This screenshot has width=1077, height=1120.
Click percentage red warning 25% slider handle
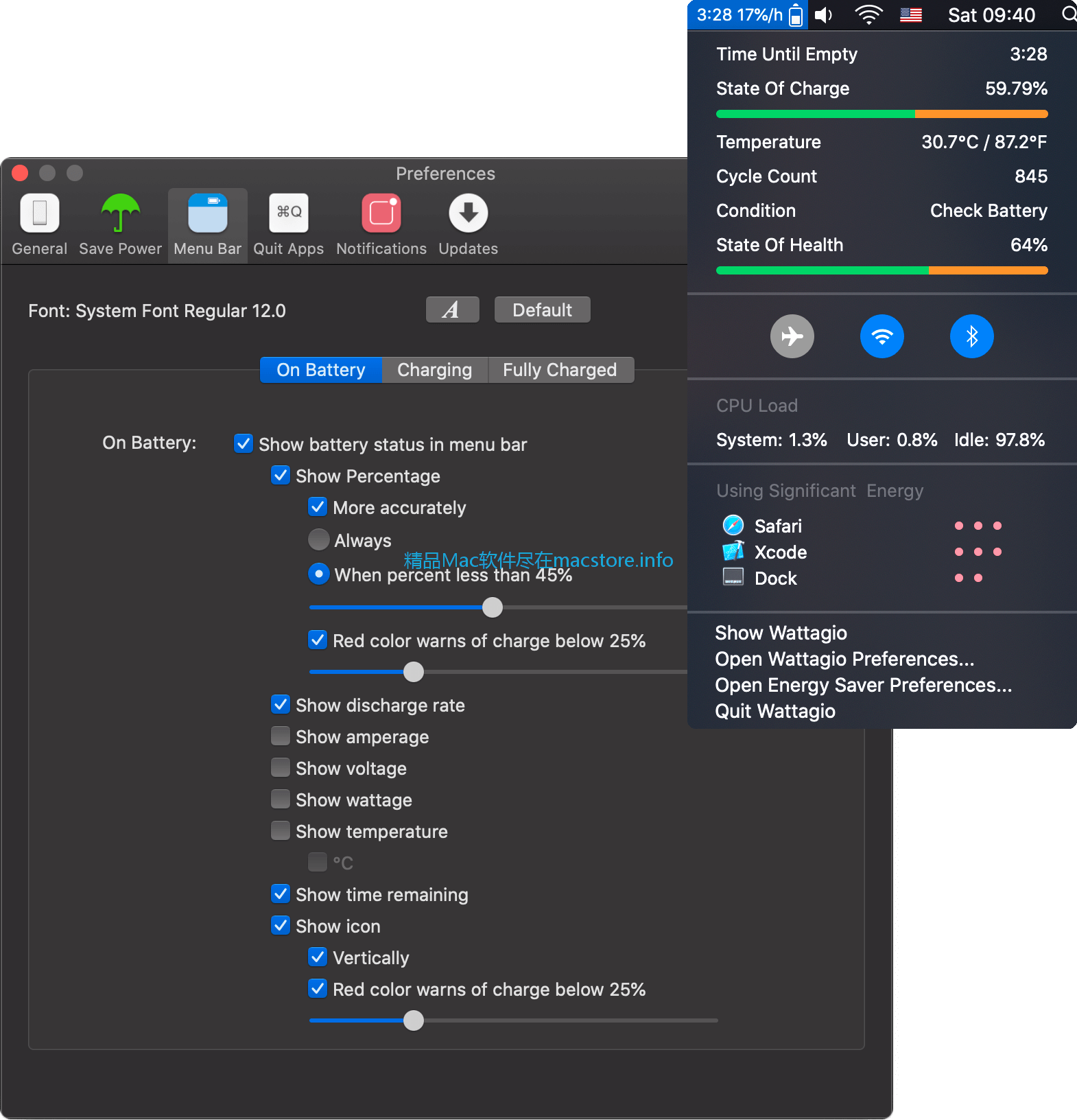point(414,672)
